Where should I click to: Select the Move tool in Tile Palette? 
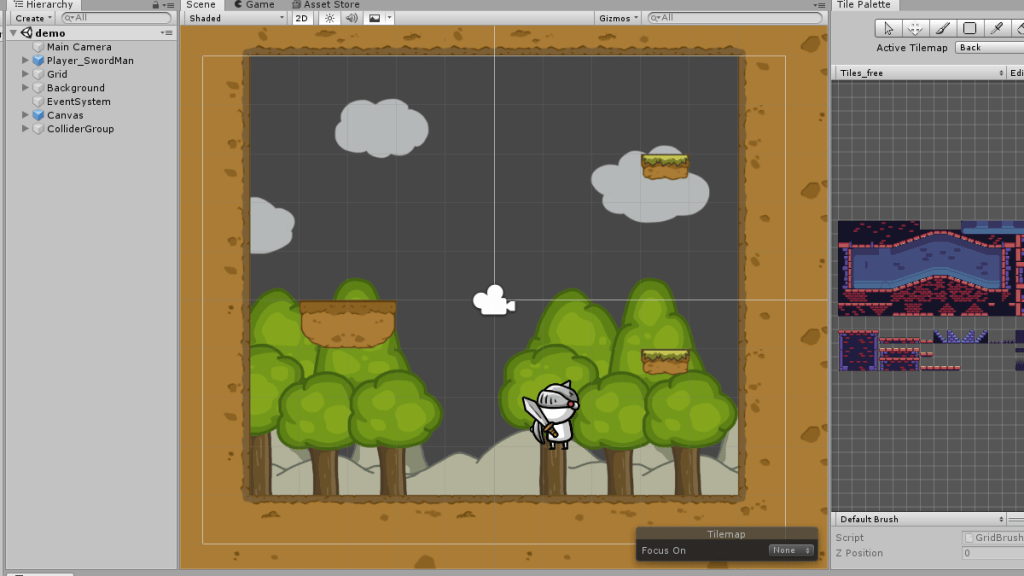coord(914,29)
